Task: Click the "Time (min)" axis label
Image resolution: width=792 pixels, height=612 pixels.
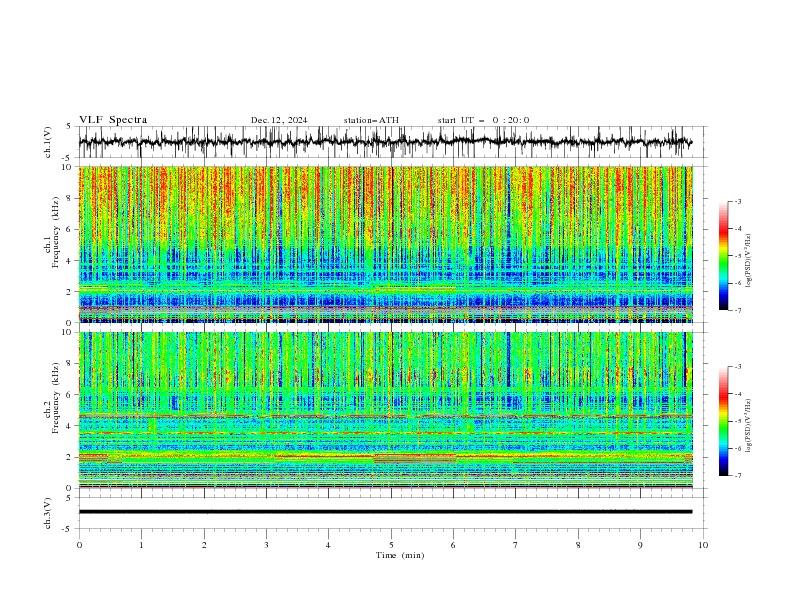Action: (x=400, y=555)
